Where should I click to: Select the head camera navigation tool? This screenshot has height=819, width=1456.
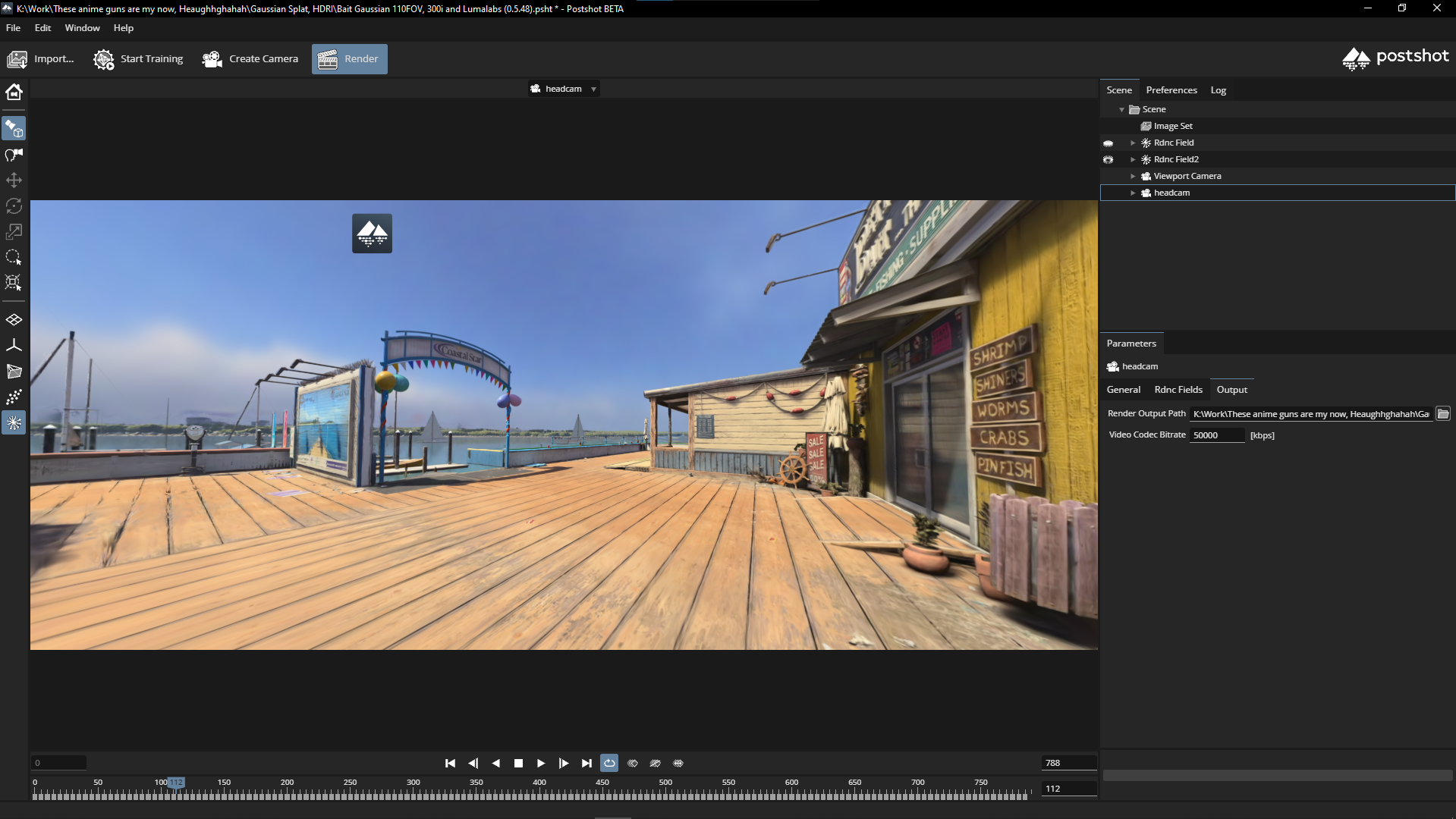(x=14, y=155)
